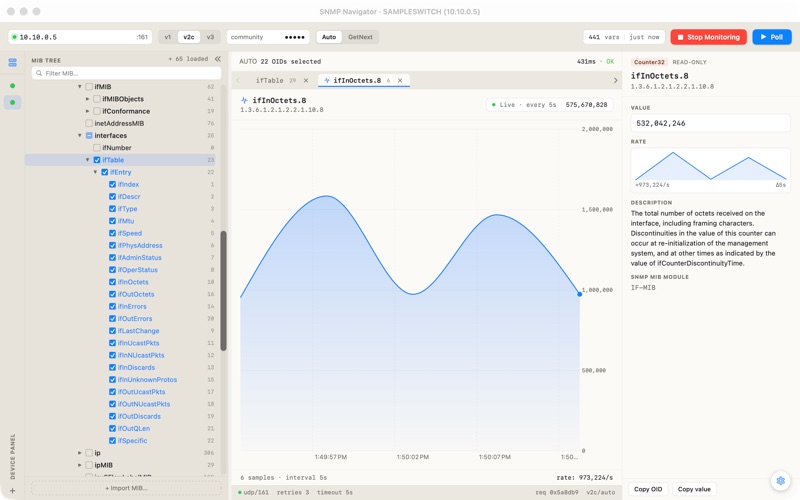Uncheck the ifOutQLen checkbox

coord(112,429)
